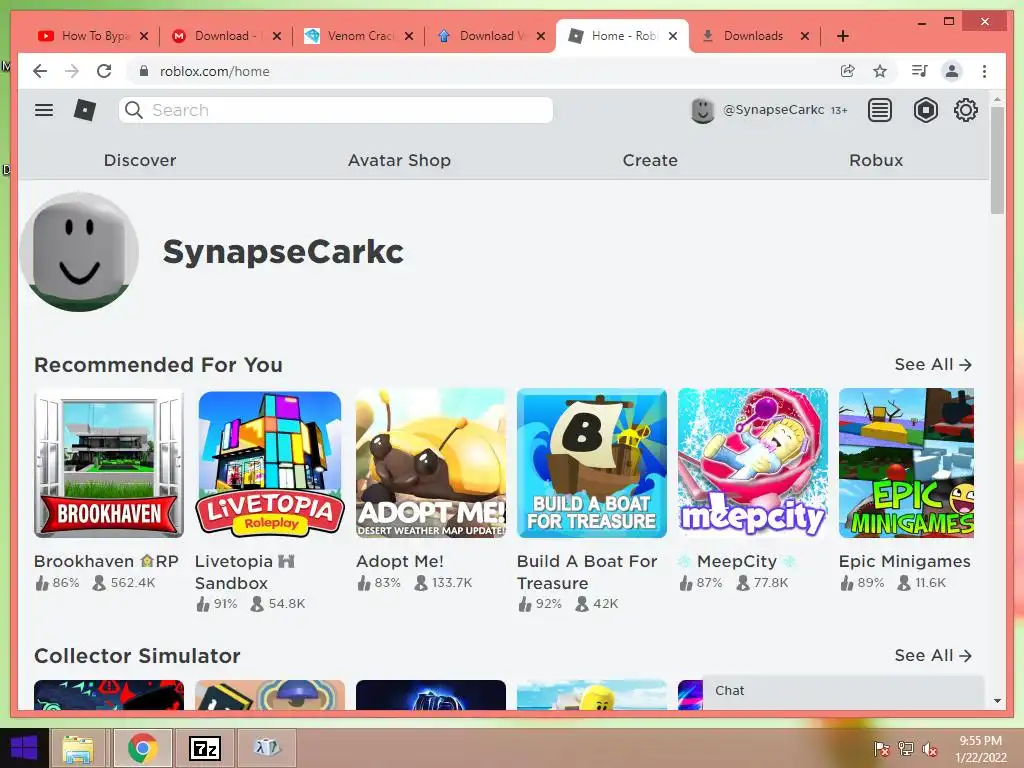Open the Epic Minigames game title
The height and width of the screenshot is (768, 1024).
tap(904, 561)
